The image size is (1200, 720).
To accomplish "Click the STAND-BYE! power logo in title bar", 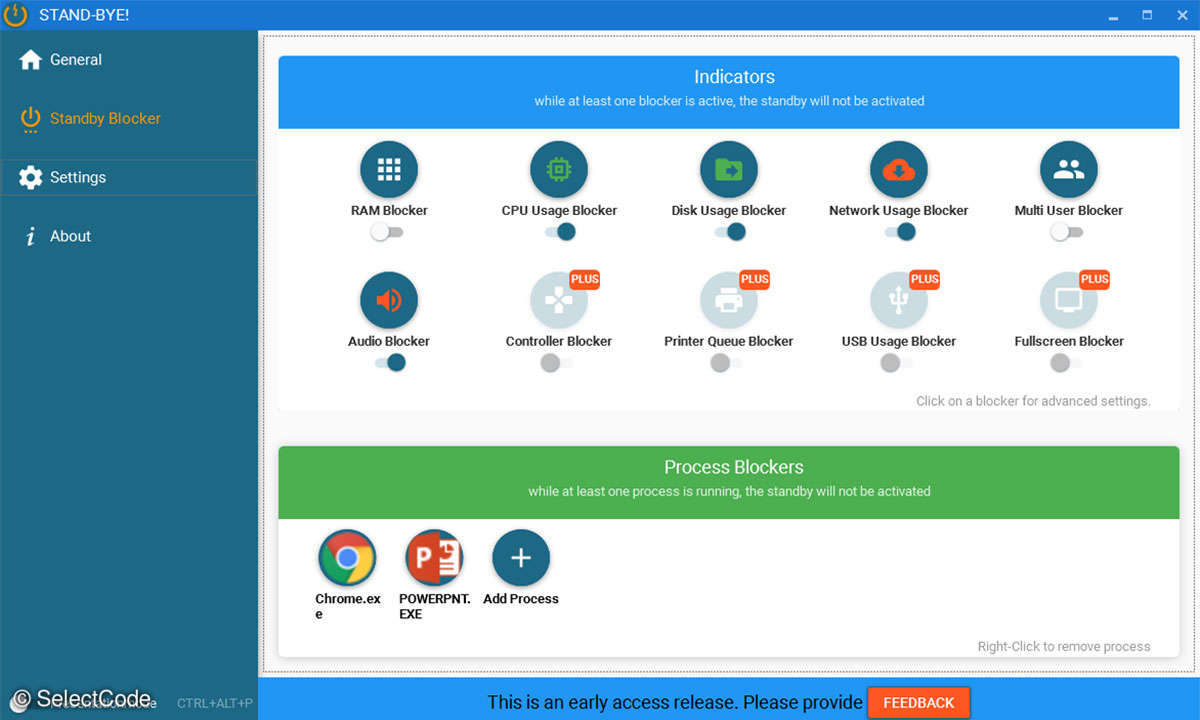I will click(x=16, y=15).
